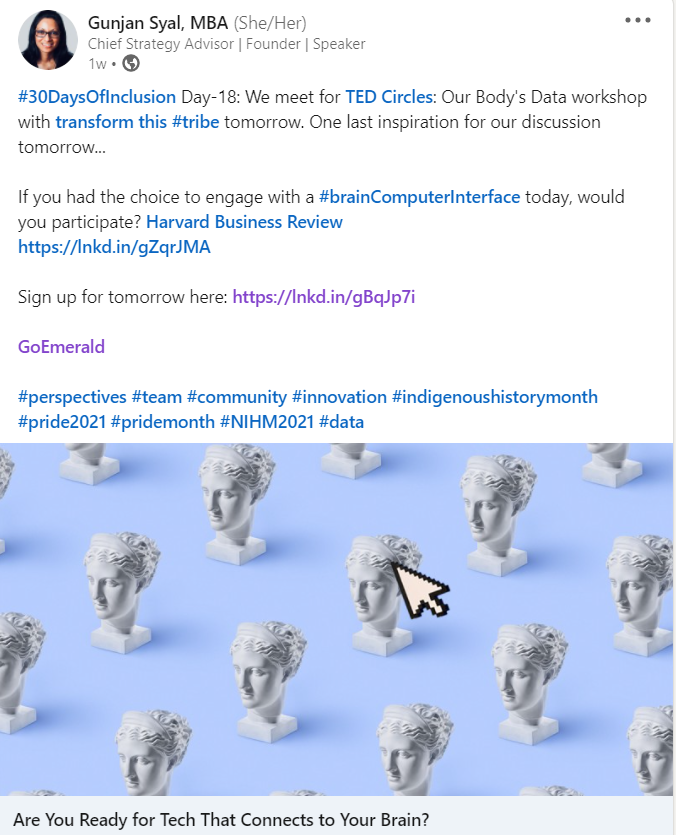676x835 pixels.
Task: Open Harvard Business Review page link
Action: tap(244, 222)
